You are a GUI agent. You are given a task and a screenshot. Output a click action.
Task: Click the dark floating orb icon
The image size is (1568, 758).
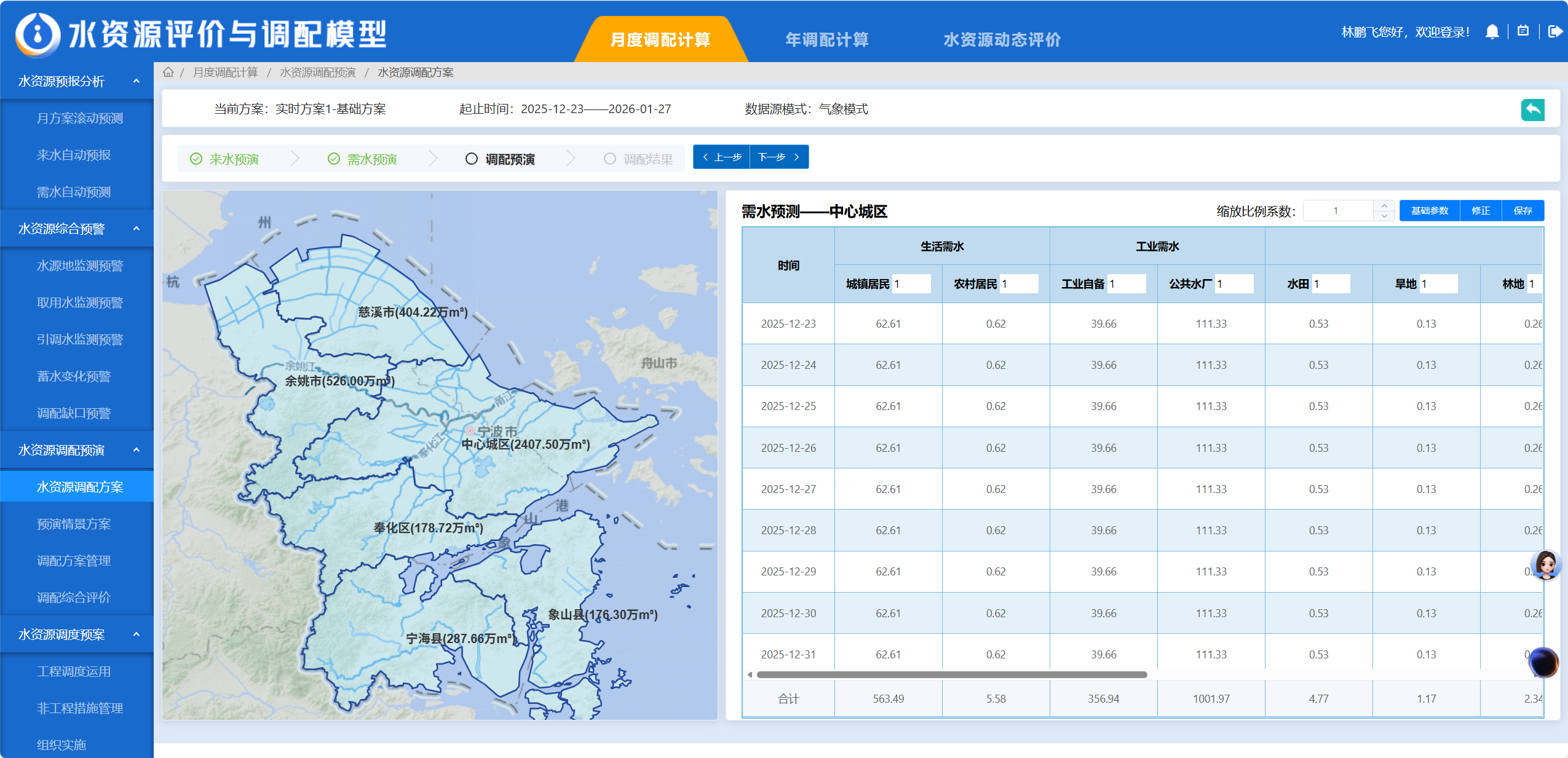coord(1543,662)
